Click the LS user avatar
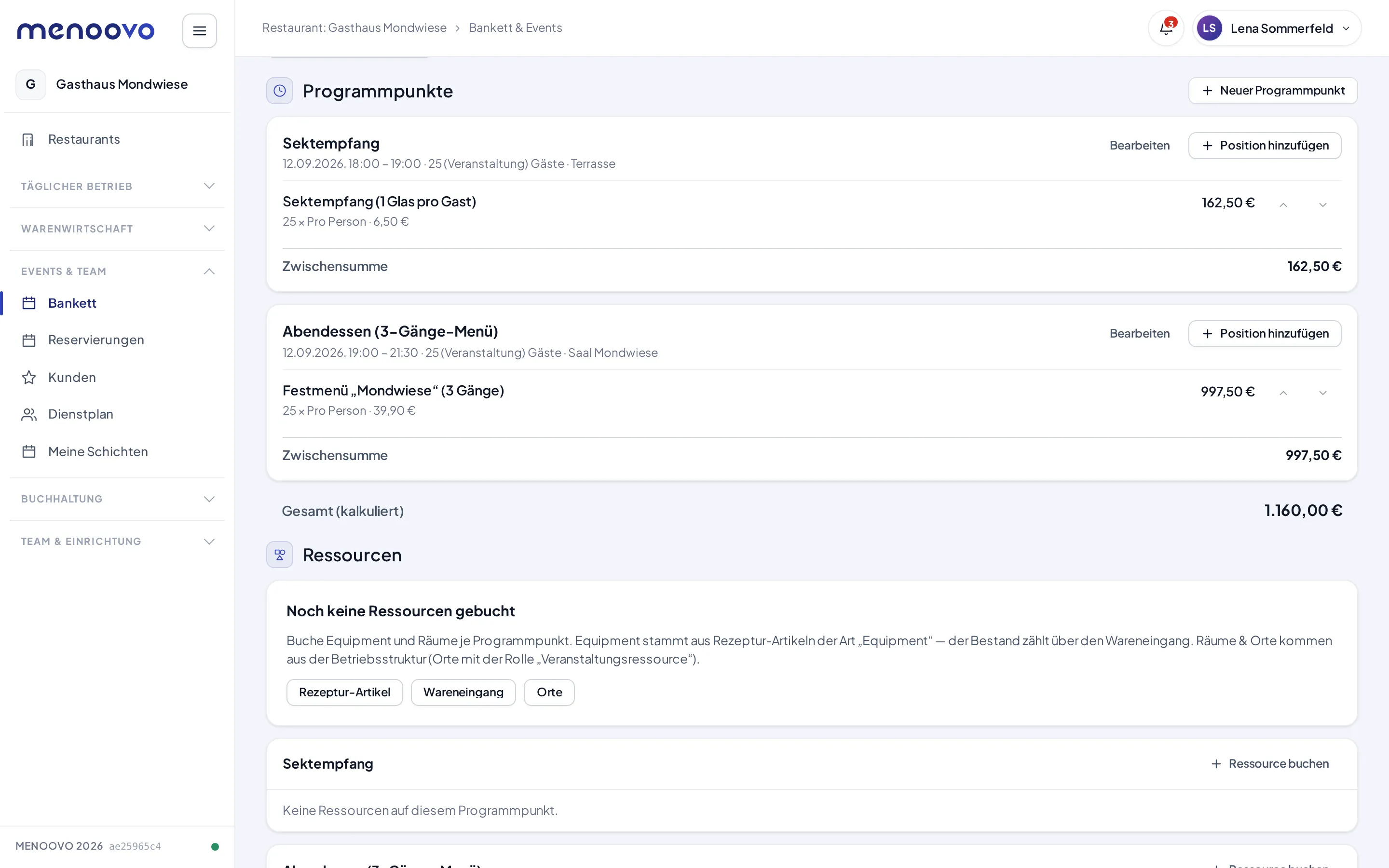Screen dimensions: 1389x868 click(1209, 28)
